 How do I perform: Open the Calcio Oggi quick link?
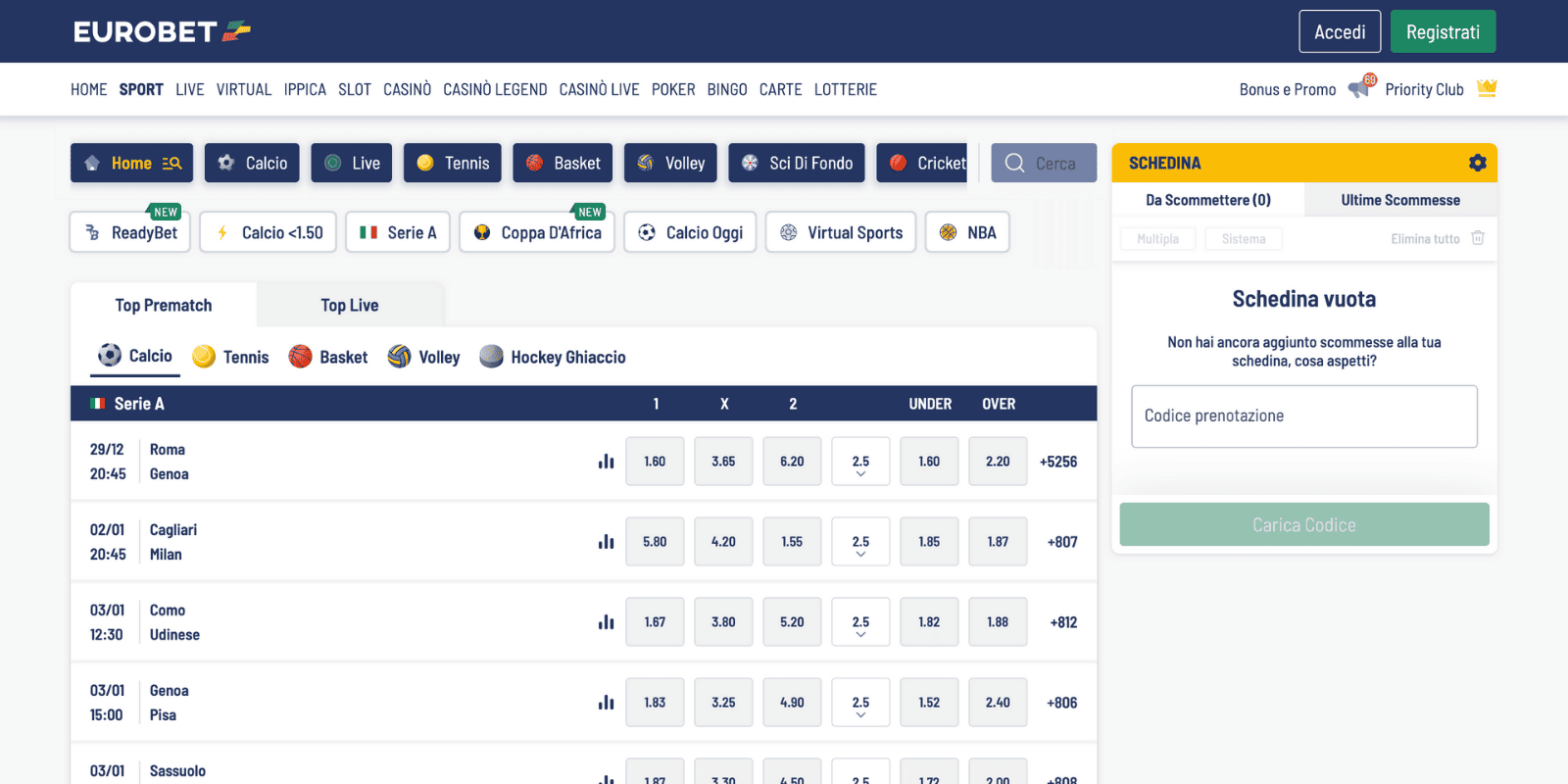(690, 232)
